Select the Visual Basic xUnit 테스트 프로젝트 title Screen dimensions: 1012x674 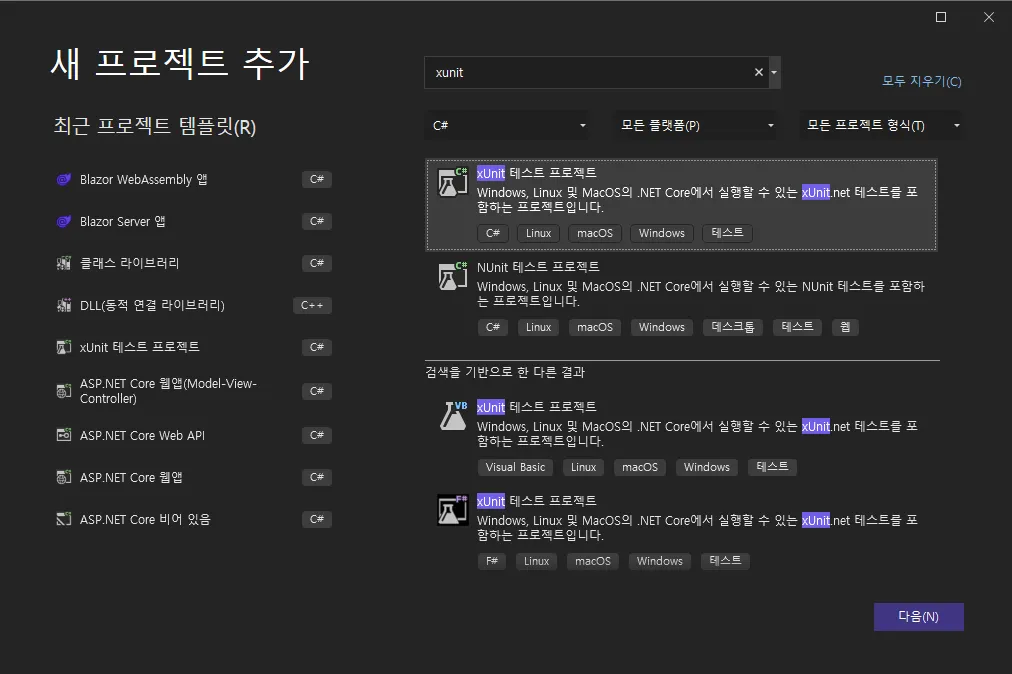coord(536,407)
